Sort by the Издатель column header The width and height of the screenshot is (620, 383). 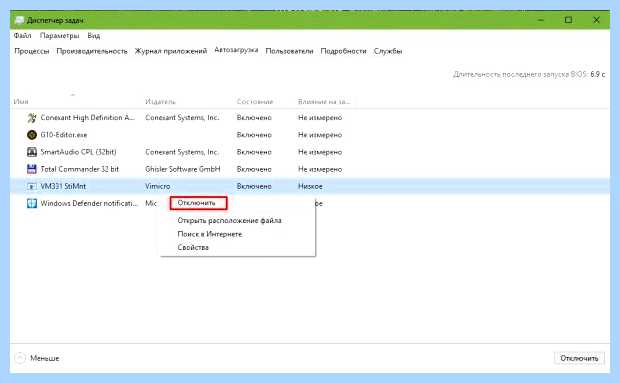(160, 102)
